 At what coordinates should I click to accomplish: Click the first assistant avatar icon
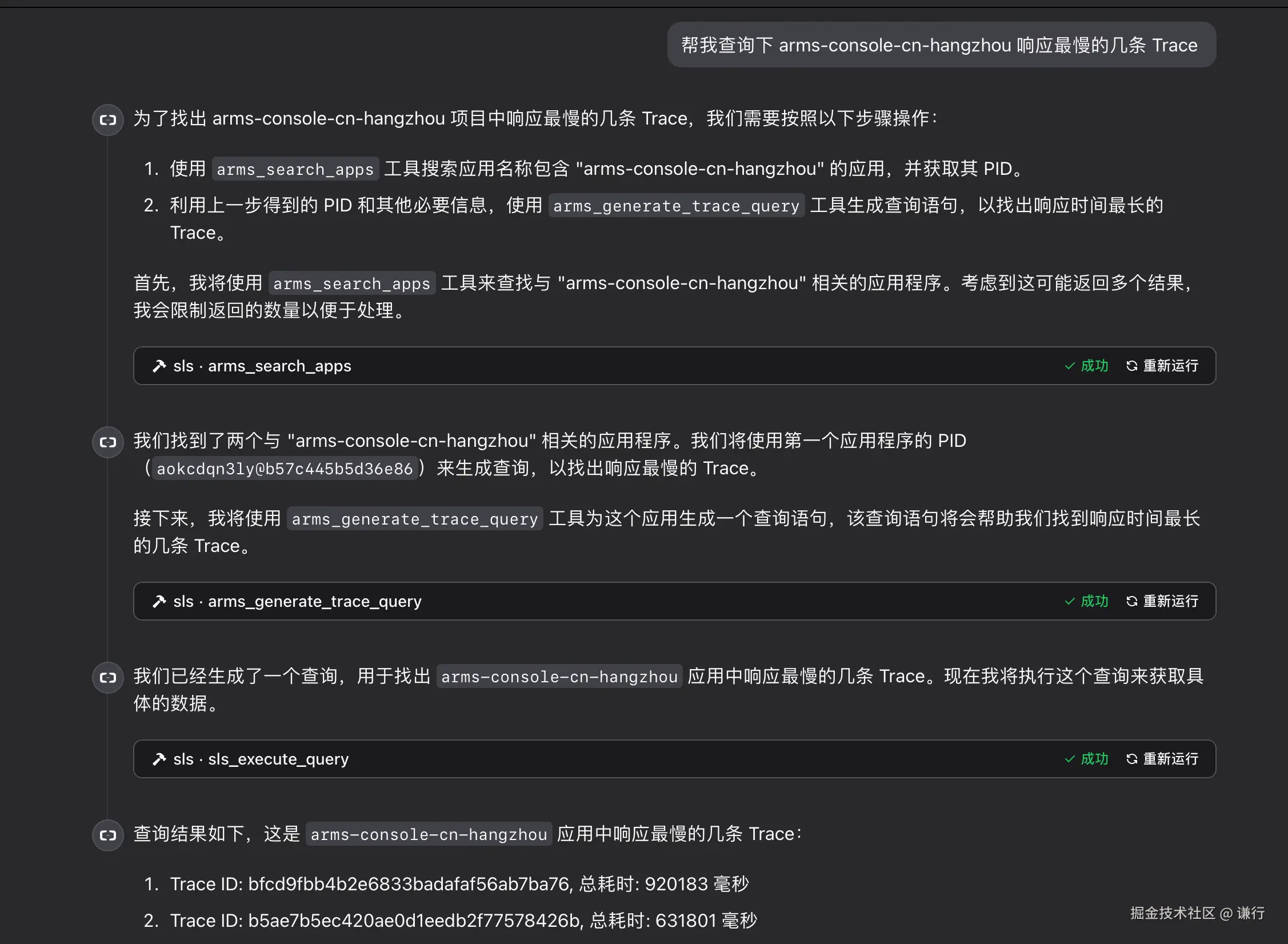pyautogui.click(x=108, y=120)
